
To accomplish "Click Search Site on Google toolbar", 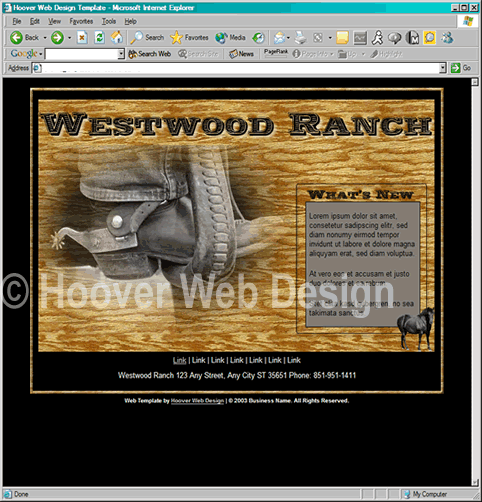I will tap(198, 54).
